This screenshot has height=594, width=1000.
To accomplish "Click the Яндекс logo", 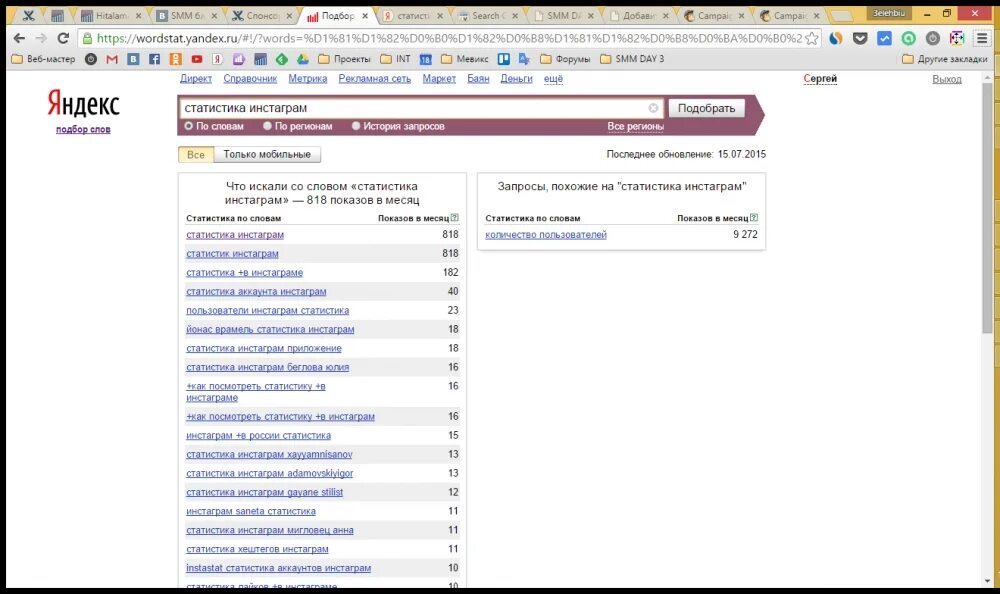I will [x=84, y=103].
